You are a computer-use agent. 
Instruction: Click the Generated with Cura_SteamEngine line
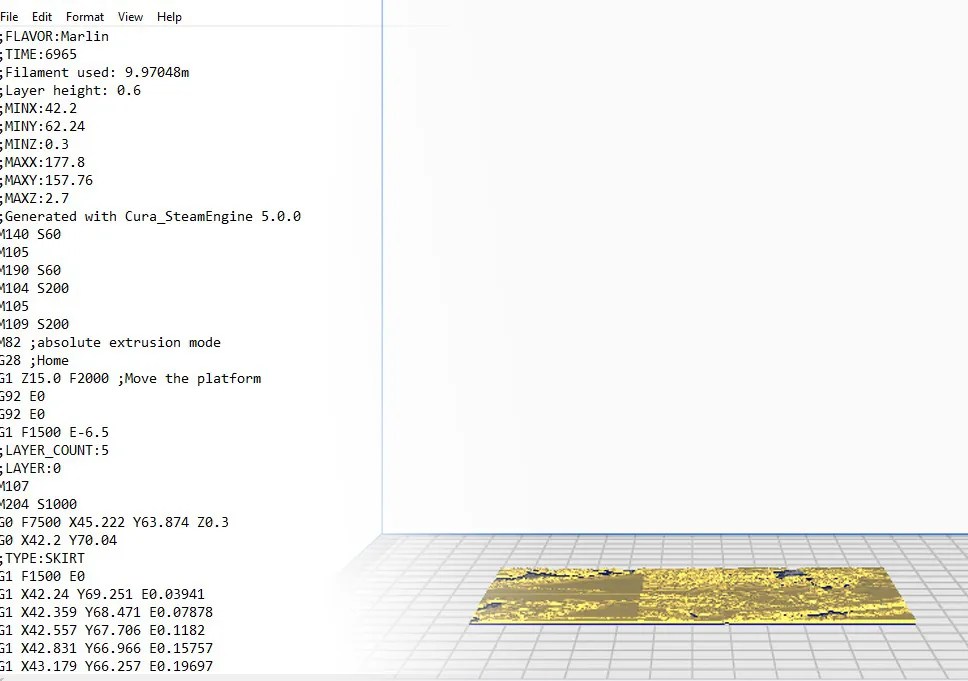[150, 216]
